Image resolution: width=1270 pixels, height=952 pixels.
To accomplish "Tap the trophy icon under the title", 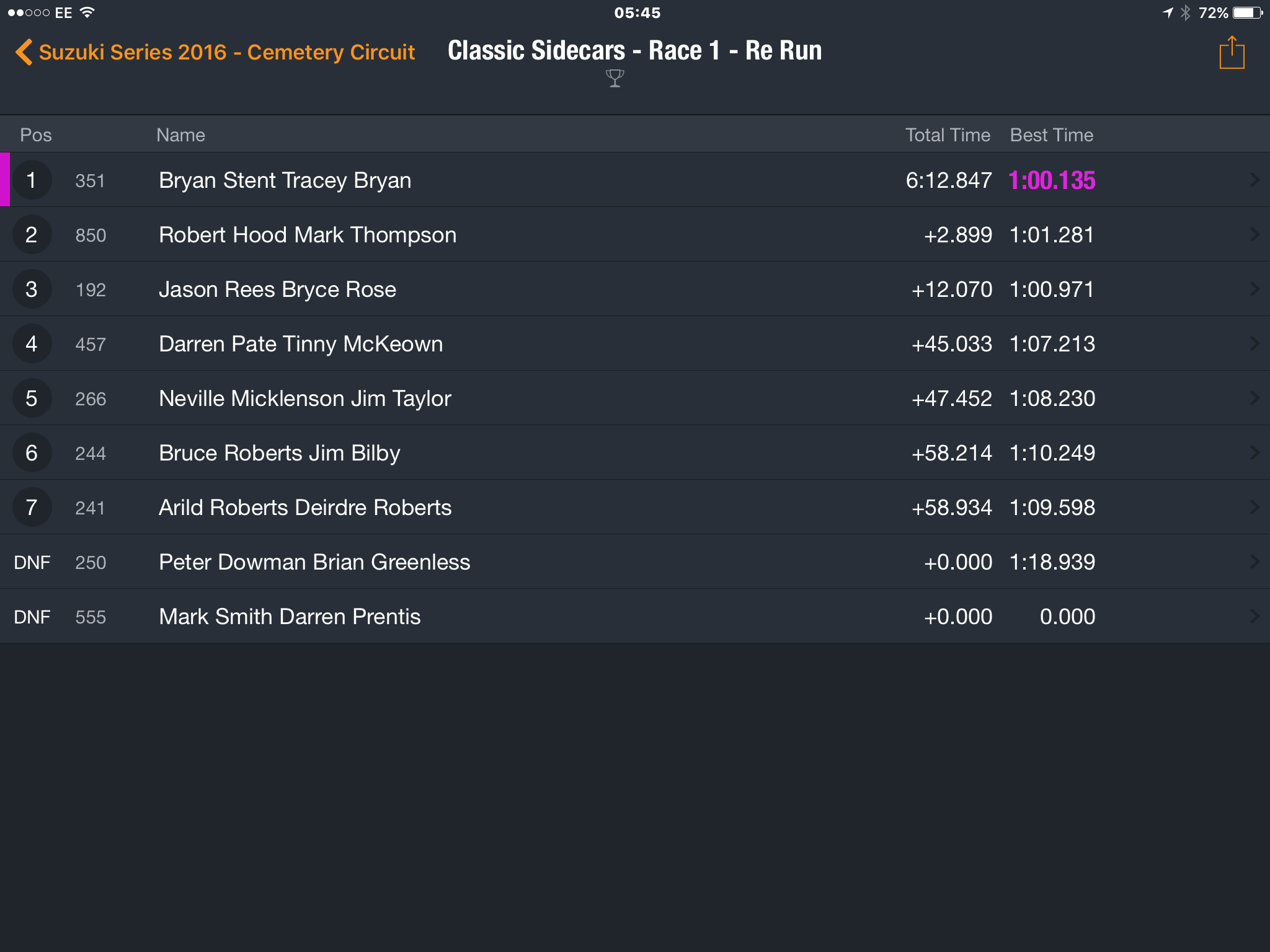I will tap(615, 78).
